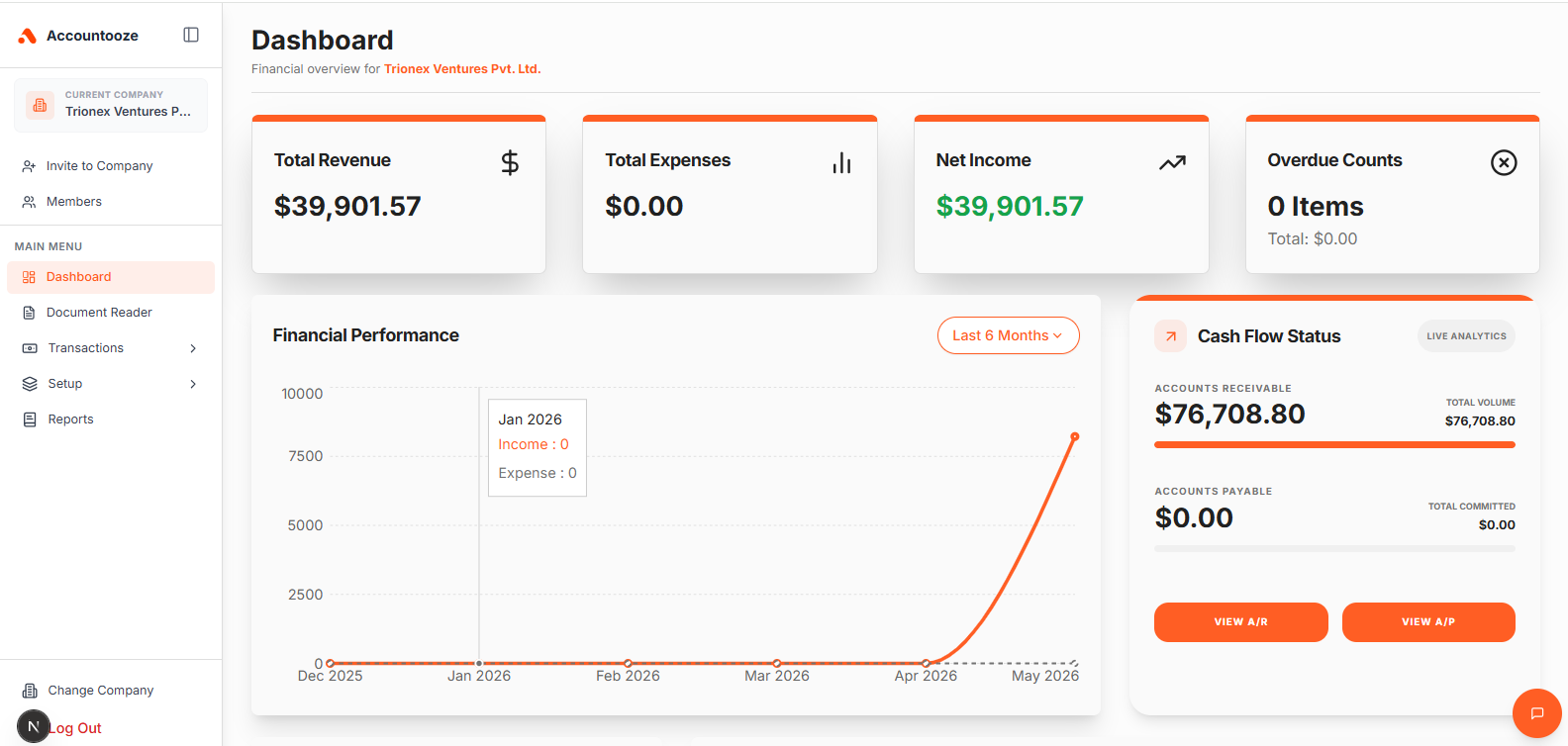Click the $76,708.80 Accounts Receivable amount
This screenshot has height=746, width=1568.
1229,414
